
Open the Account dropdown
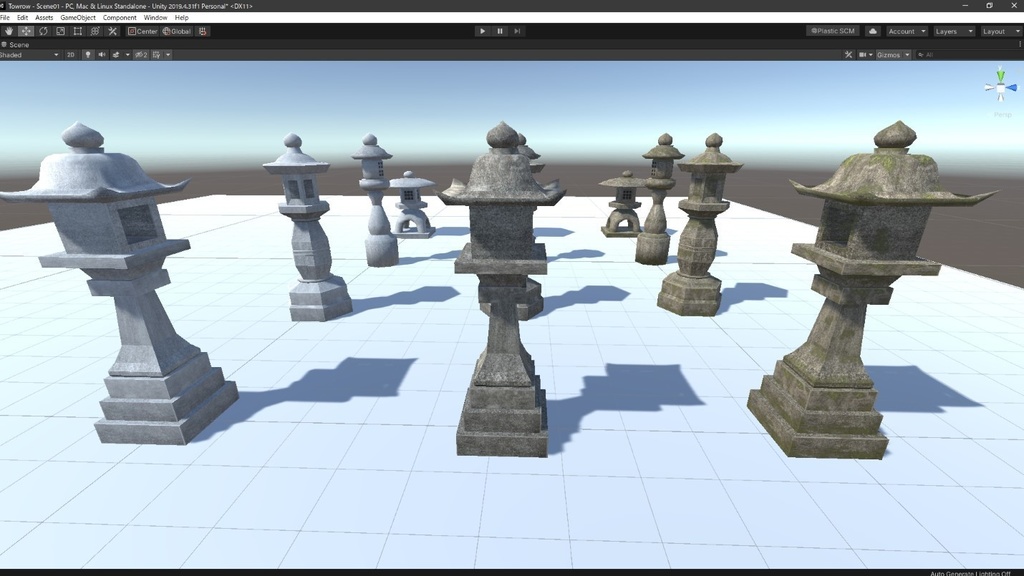[x=906, y=31]
